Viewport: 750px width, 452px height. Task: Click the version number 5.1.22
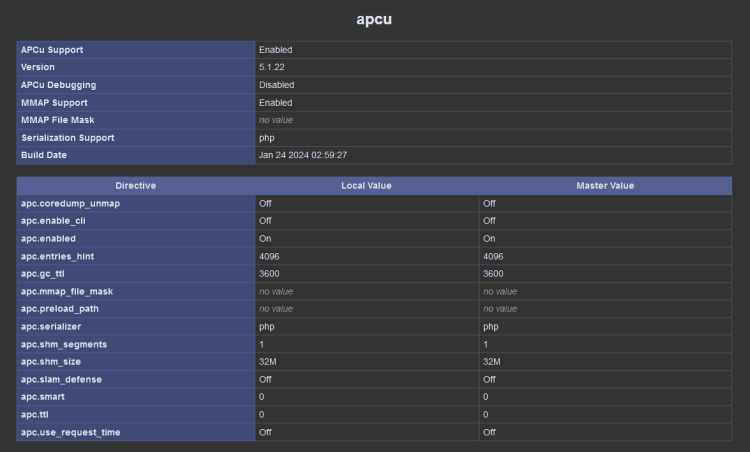pos(272,67)
